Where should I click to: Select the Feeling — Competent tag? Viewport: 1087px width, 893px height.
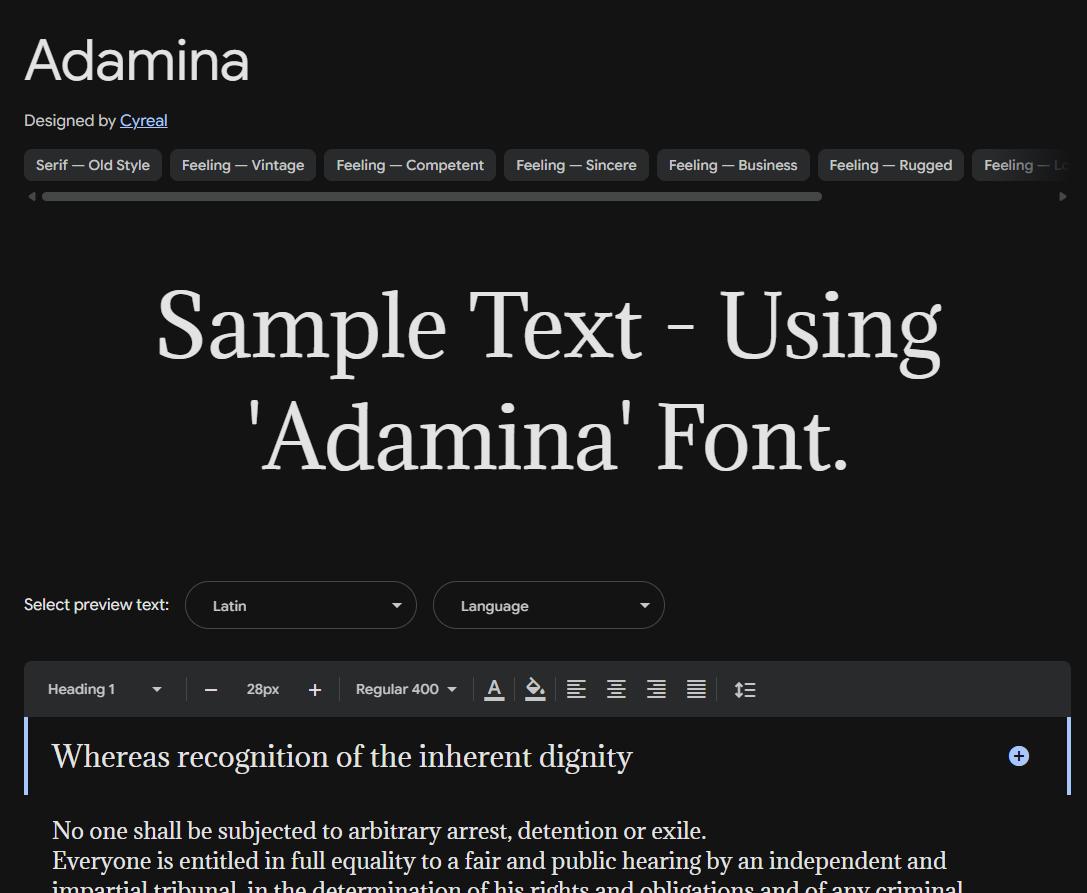(x=410, y=165)
